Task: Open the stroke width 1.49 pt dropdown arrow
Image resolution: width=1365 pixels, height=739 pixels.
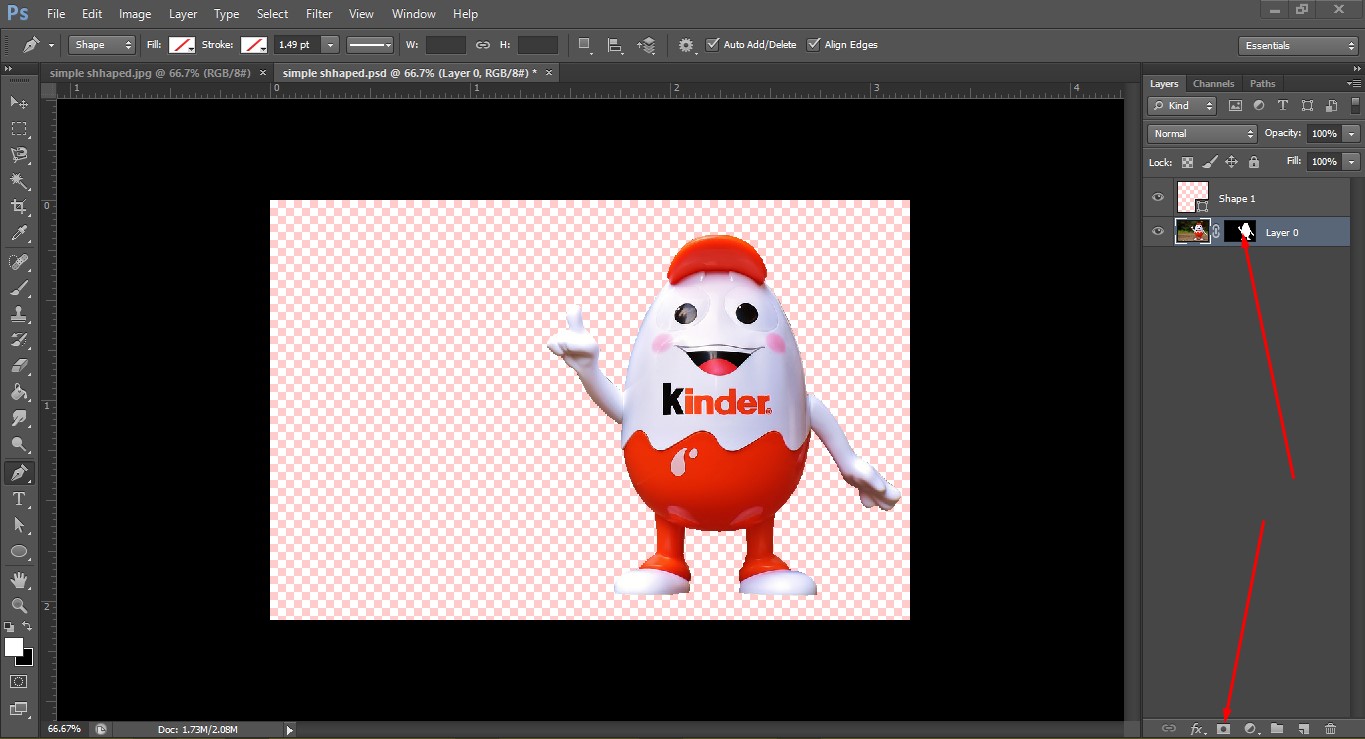Action: click(x=330, y=45)
